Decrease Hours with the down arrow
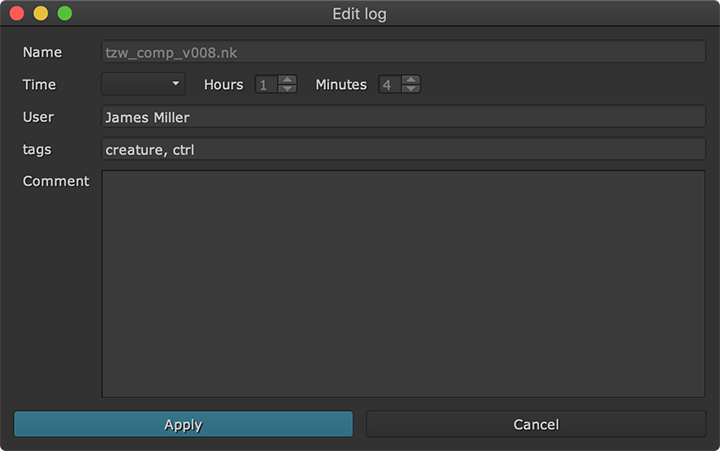The image size is (720, 451). click(x=288, y=90)
